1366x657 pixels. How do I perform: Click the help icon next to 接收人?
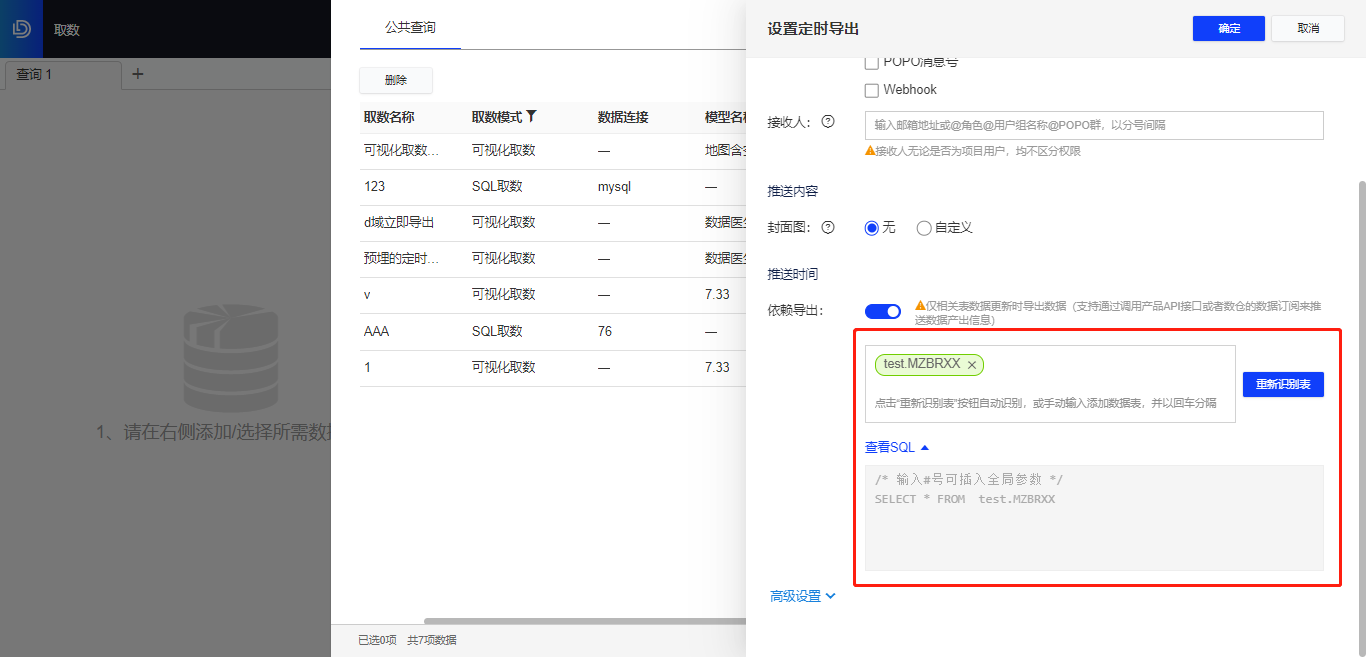(827, 120)
